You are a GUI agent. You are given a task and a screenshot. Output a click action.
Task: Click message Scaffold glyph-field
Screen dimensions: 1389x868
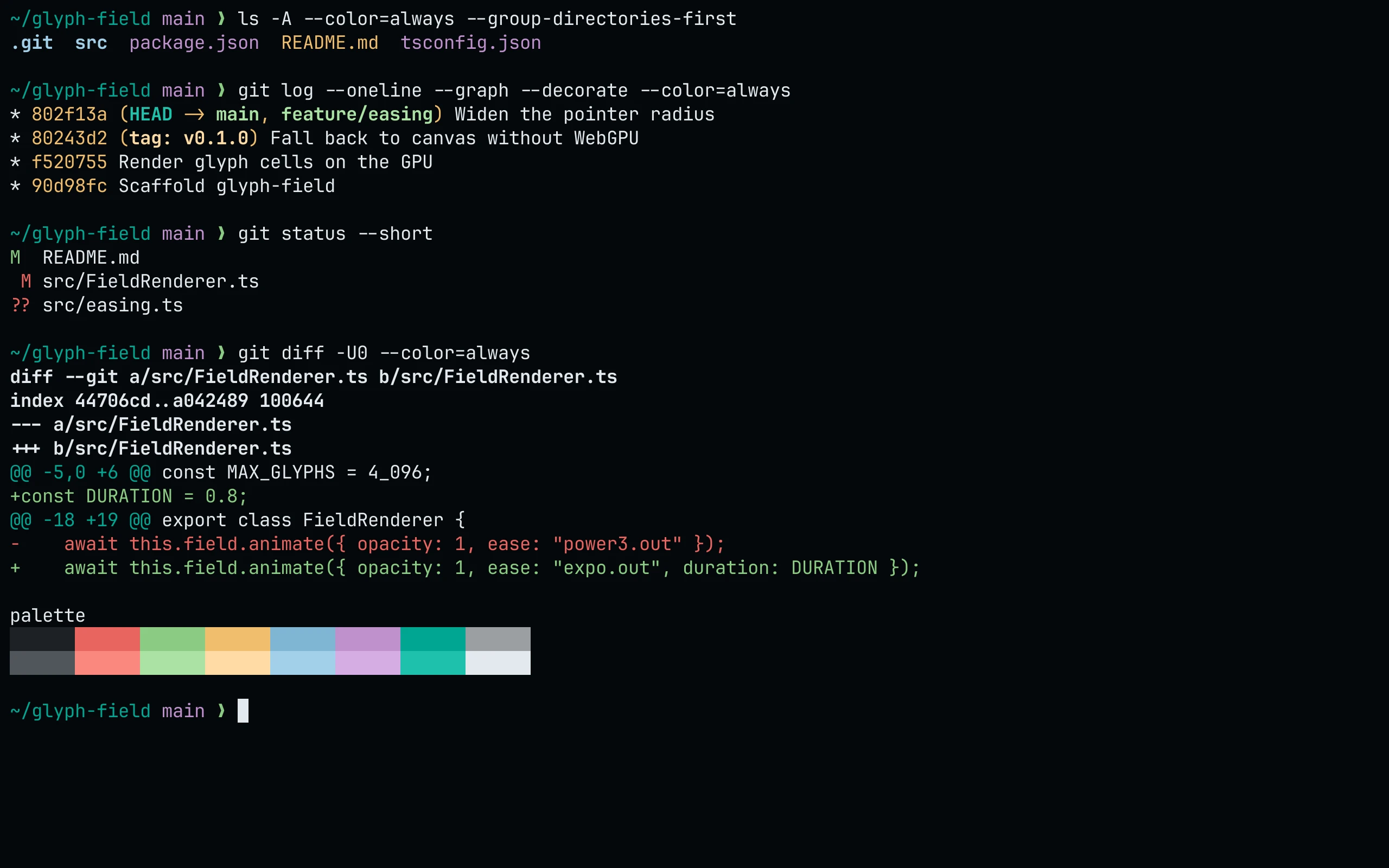tap(227, 186)
